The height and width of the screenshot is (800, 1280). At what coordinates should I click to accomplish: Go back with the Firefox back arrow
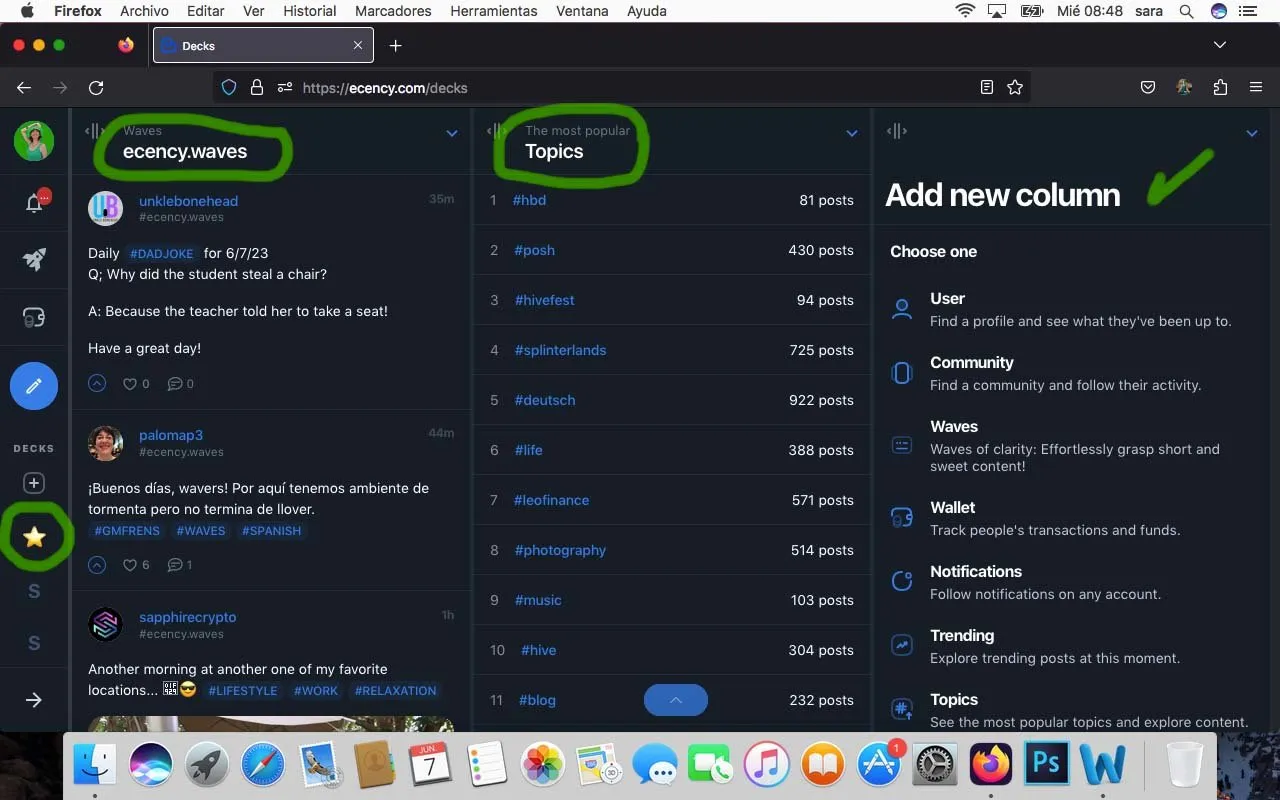pyautogui.click(x=24, y=88)
